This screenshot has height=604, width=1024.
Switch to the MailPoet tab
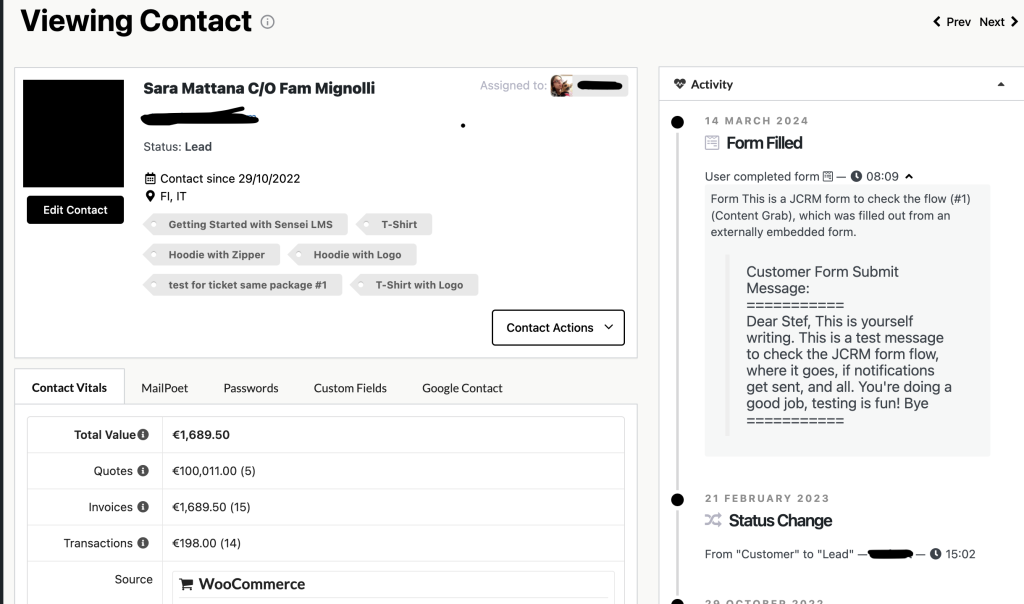point(165,387)
